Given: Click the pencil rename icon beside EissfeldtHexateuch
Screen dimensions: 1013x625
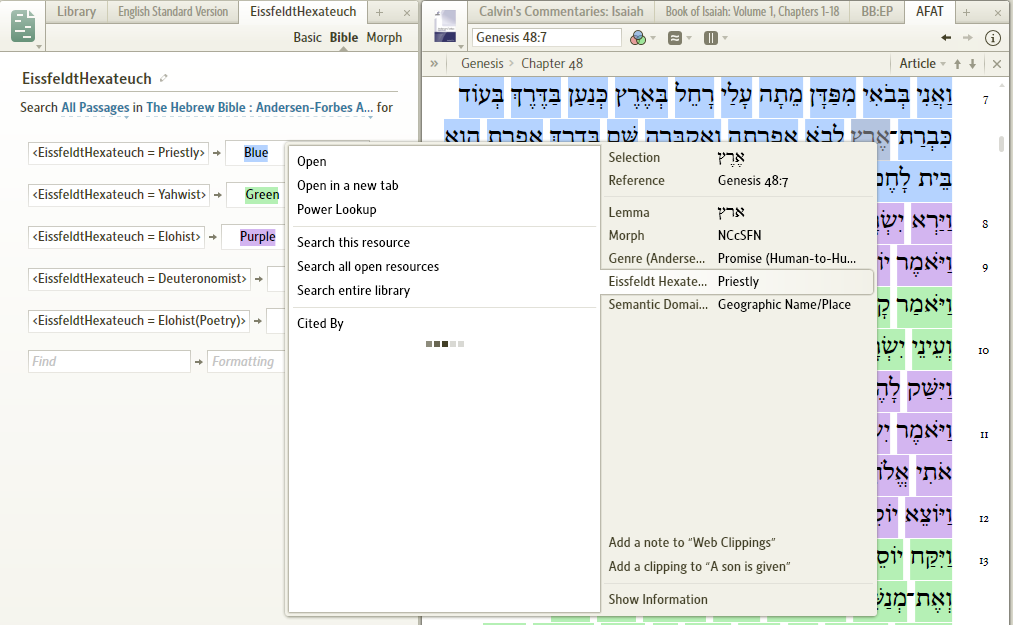Looking at the screenshot, I should click(163, 78).
